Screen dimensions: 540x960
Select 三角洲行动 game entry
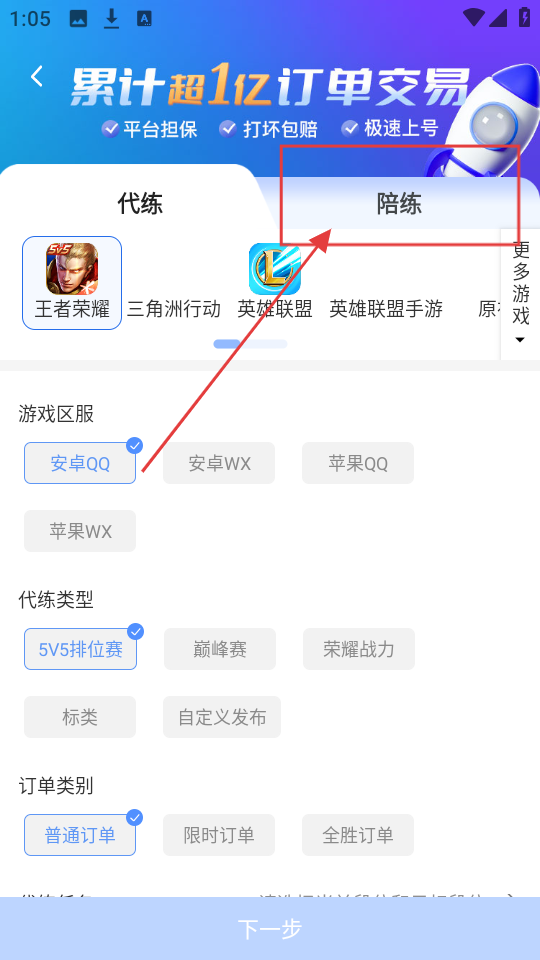click(x=174, y=309)
